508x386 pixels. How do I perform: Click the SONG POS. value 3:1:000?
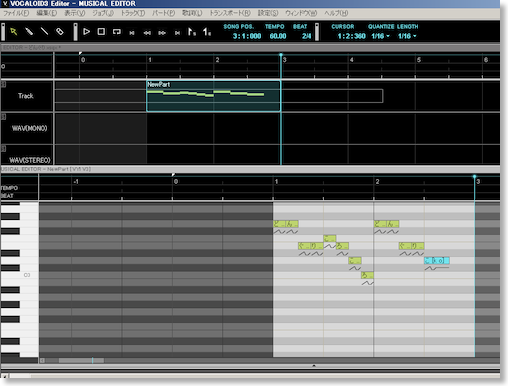pyautogui.click(x=247, y=36)
